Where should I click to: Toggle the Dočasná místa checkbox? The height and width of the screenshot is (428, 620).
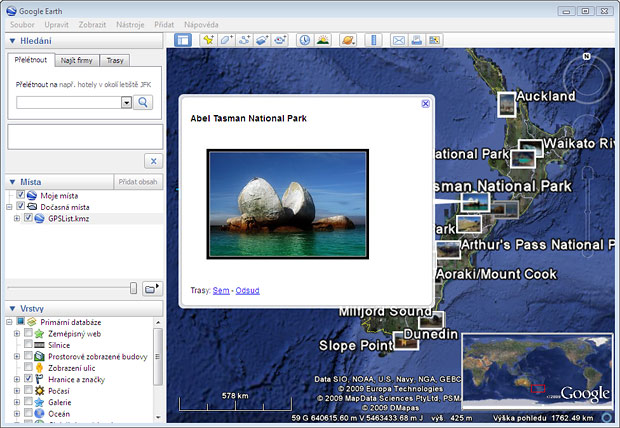21,206
